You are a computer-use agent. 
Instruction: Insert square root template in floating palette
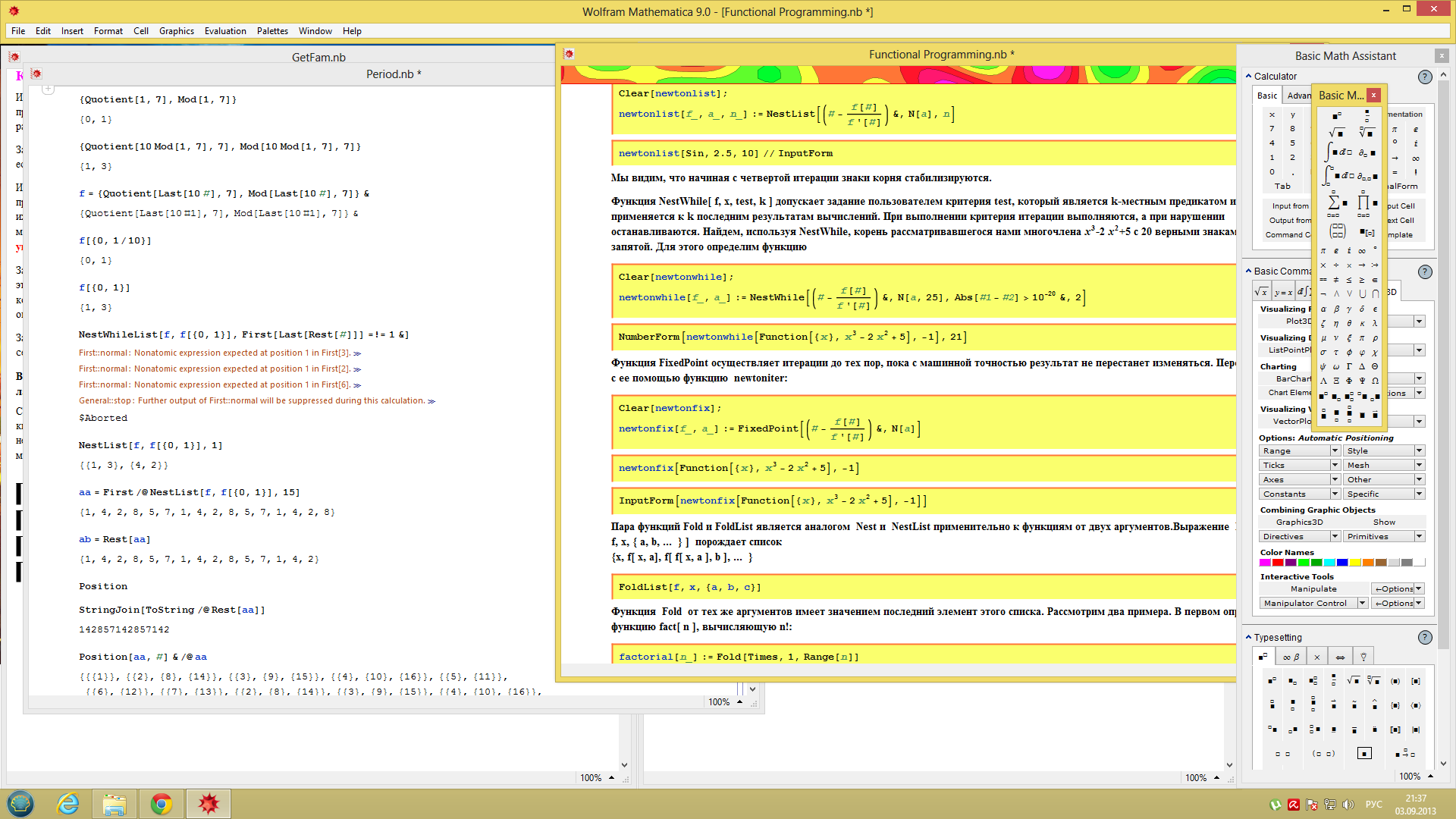click(1337, 133)
